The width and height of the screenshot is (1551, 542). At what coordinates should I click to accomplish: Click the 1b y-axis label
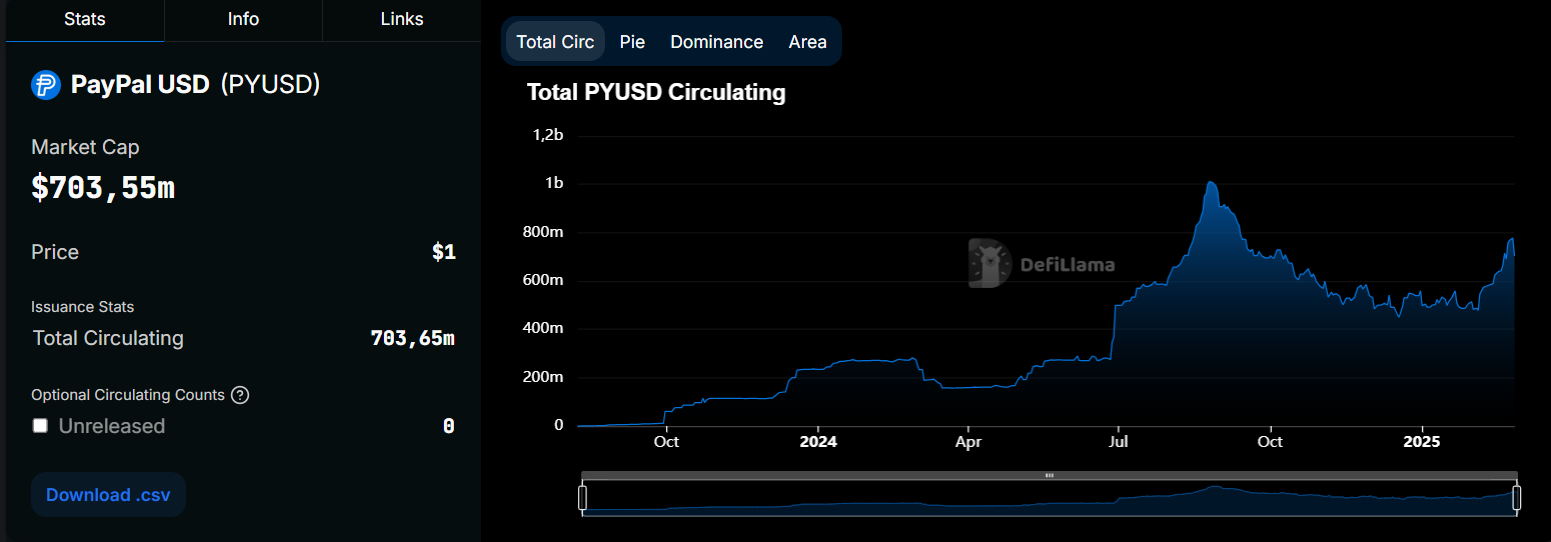(x=554, y=184)
